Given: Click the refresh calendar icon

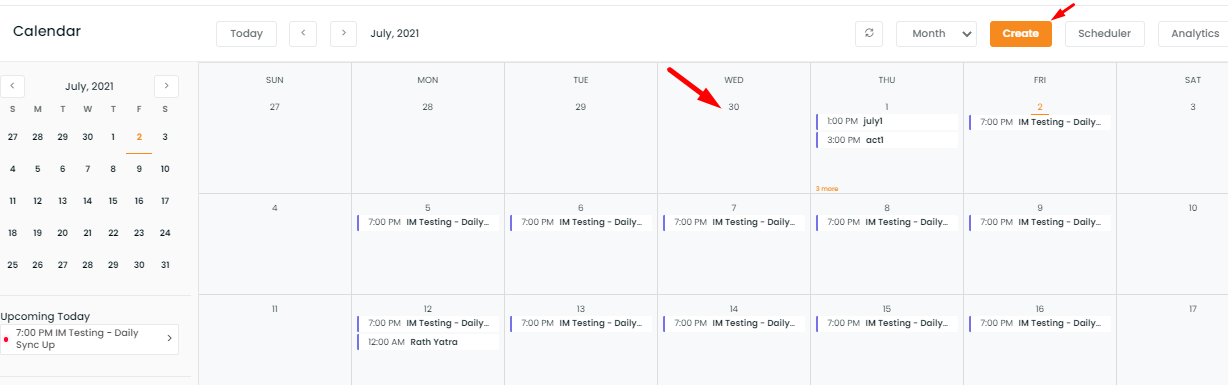Looking at the screenshot, I should point(869,33).
